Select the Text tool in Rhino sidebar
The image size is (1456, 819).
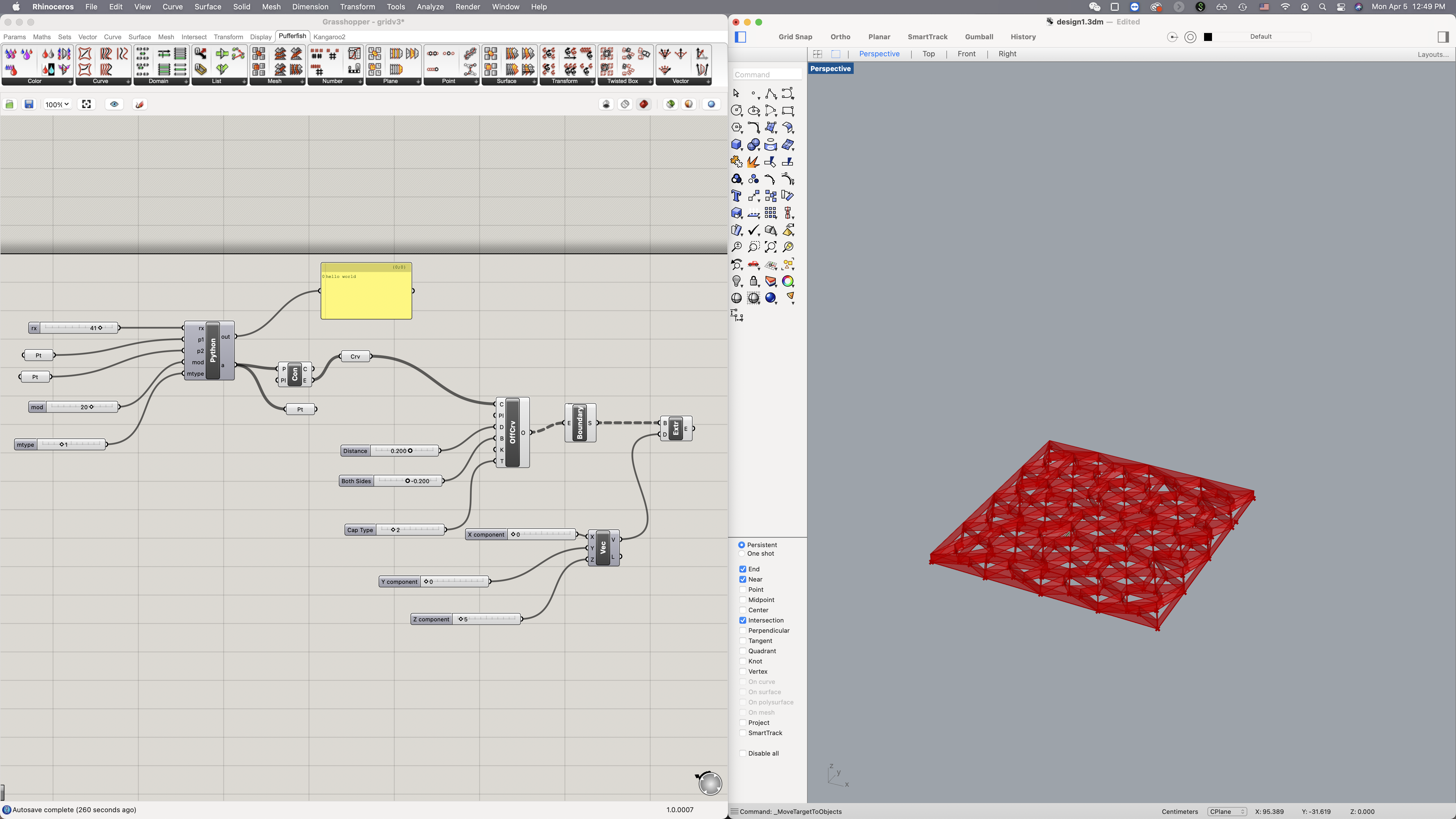click(737, 196)
